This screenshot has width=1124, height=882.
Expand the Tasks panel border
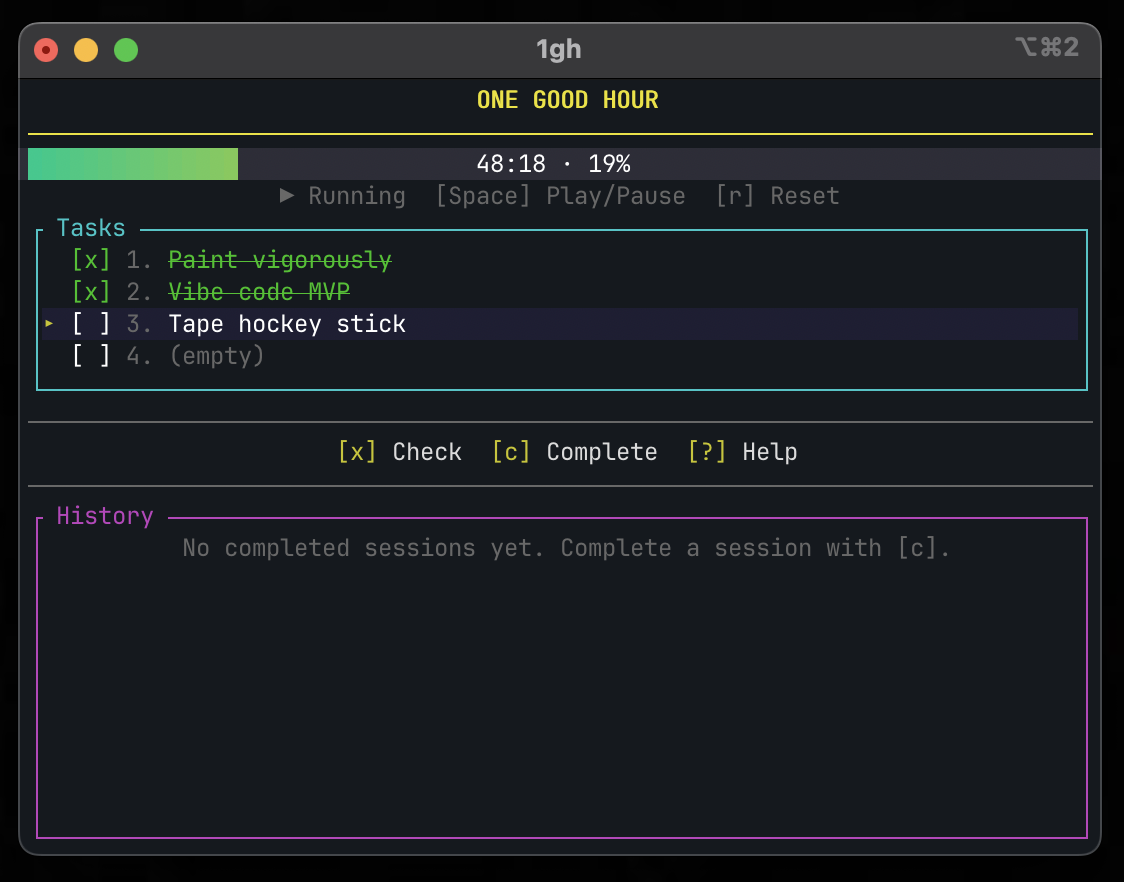pos(560,387)
